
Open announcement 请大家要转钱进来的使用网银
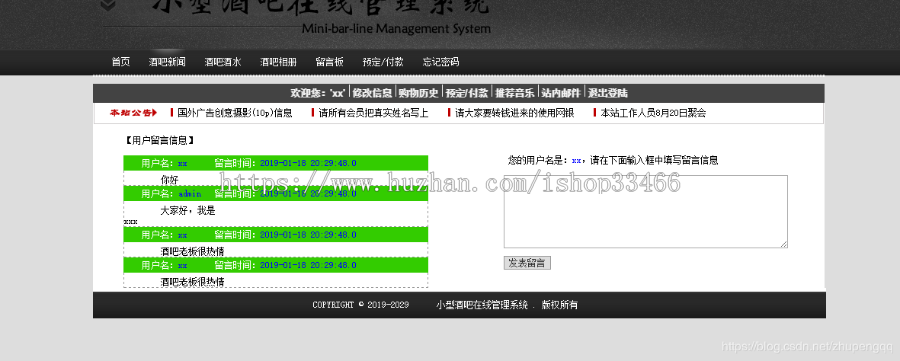[514, 113]
